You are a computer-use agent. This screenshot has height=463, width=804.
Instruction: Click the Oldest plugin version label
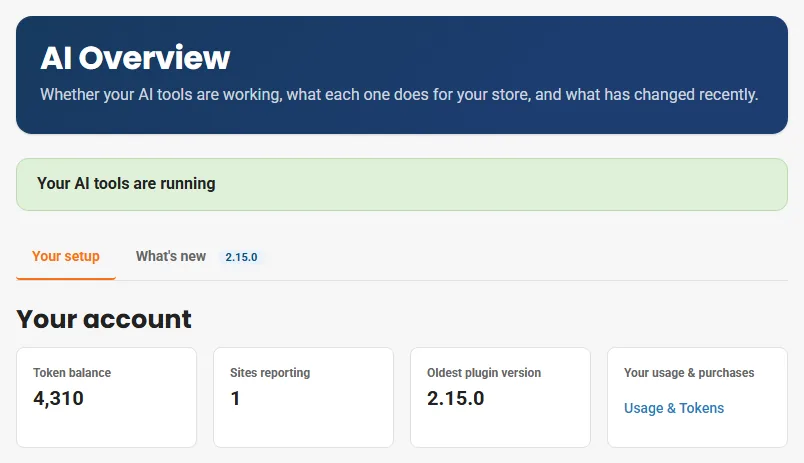(484, 373)
